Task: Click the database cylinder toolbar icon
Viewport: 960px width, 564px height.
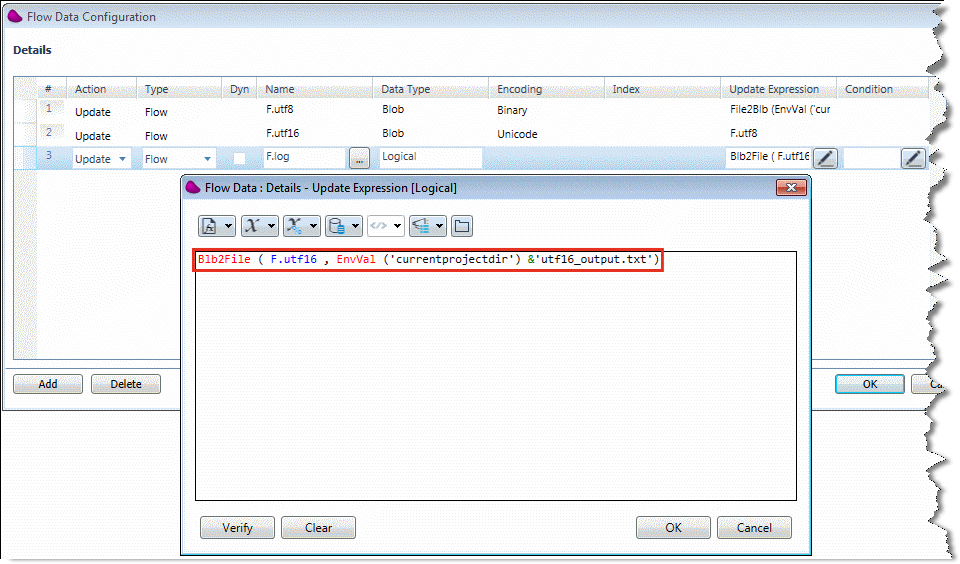Action: point(336,226)
